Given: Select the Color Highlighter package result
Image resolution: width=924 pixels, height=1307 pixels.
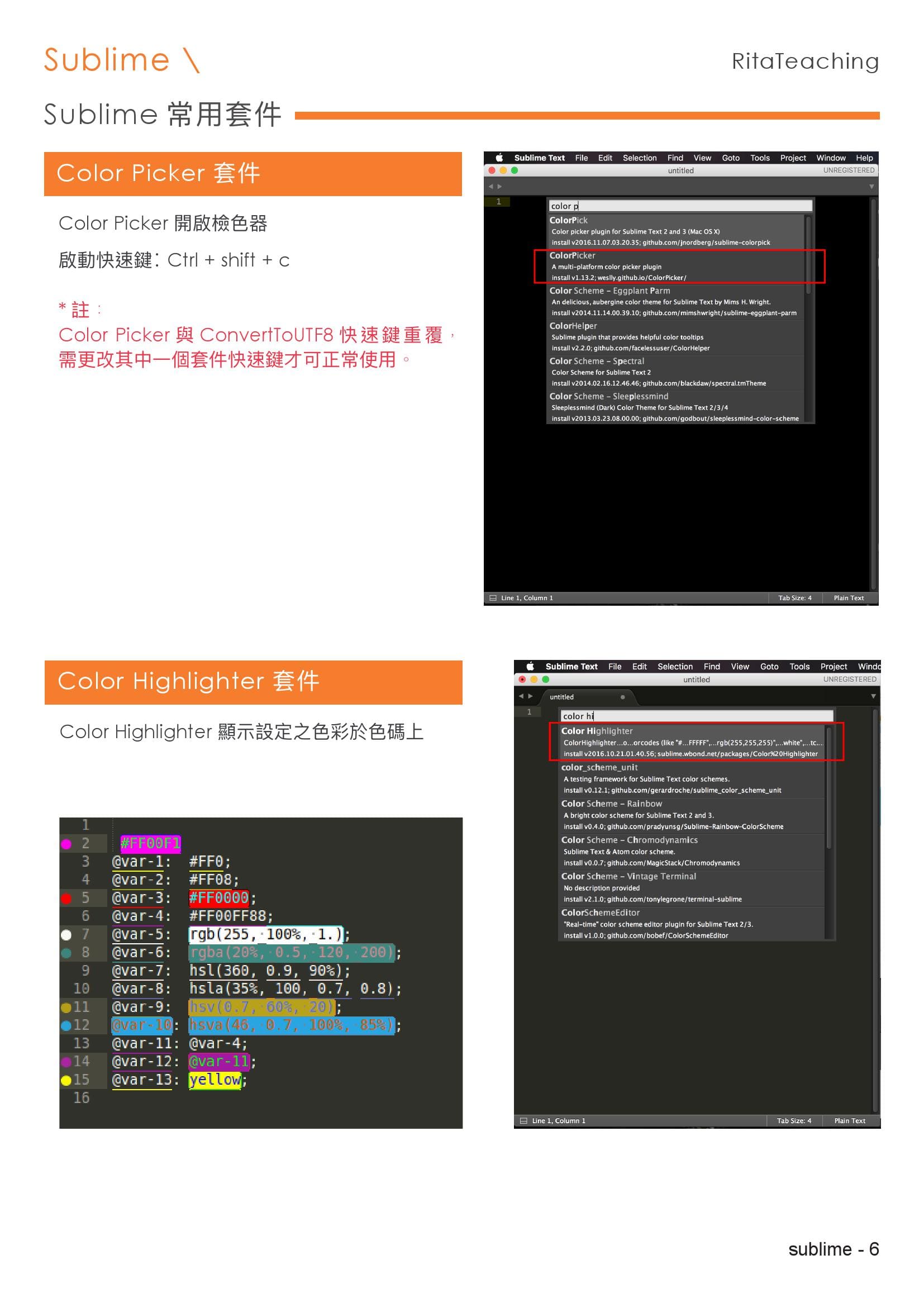Looking at the screenshot, I should [692, 742].
